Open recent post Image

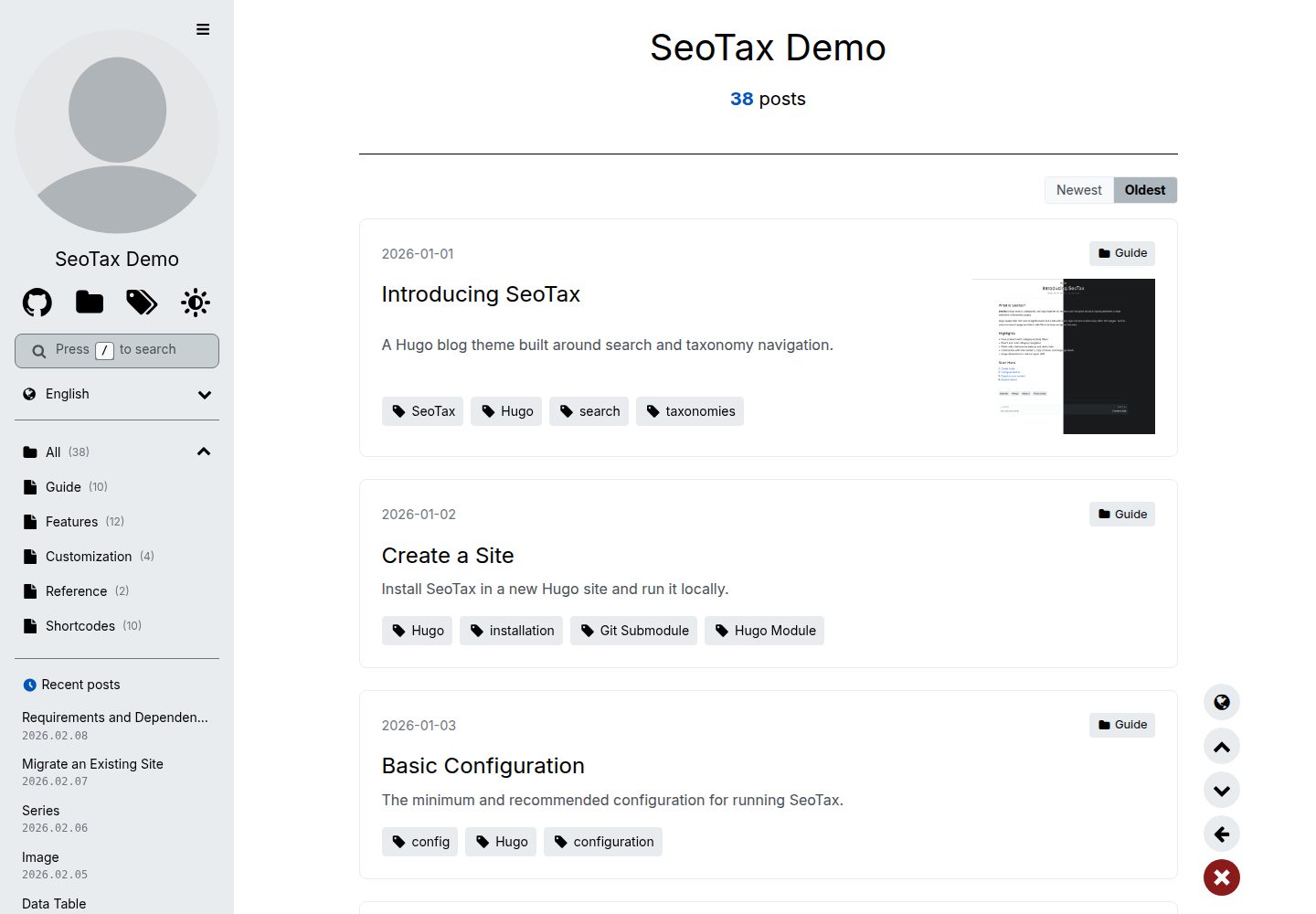(40, 857)
